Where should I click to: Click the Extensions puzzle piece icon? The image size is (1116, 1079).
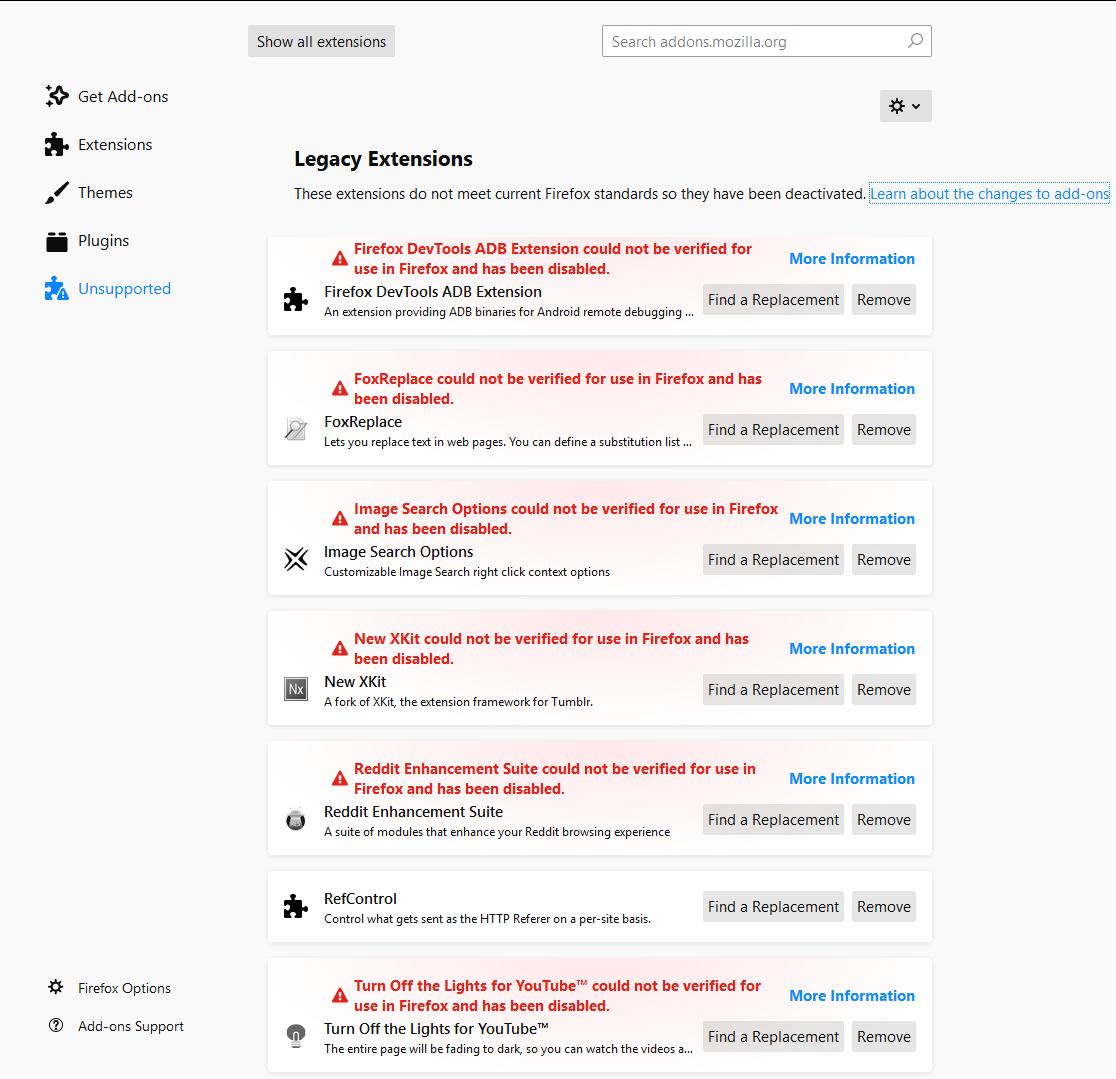point(57,144)
